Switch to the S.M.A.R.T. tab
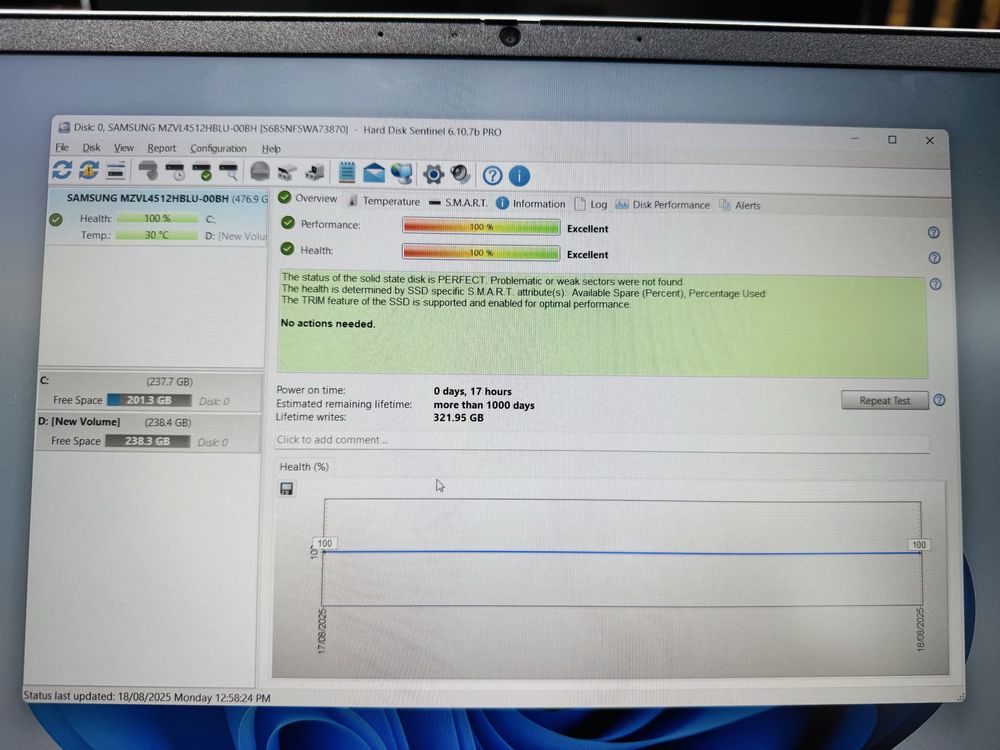1000x750 pixels. coord(458,203)
